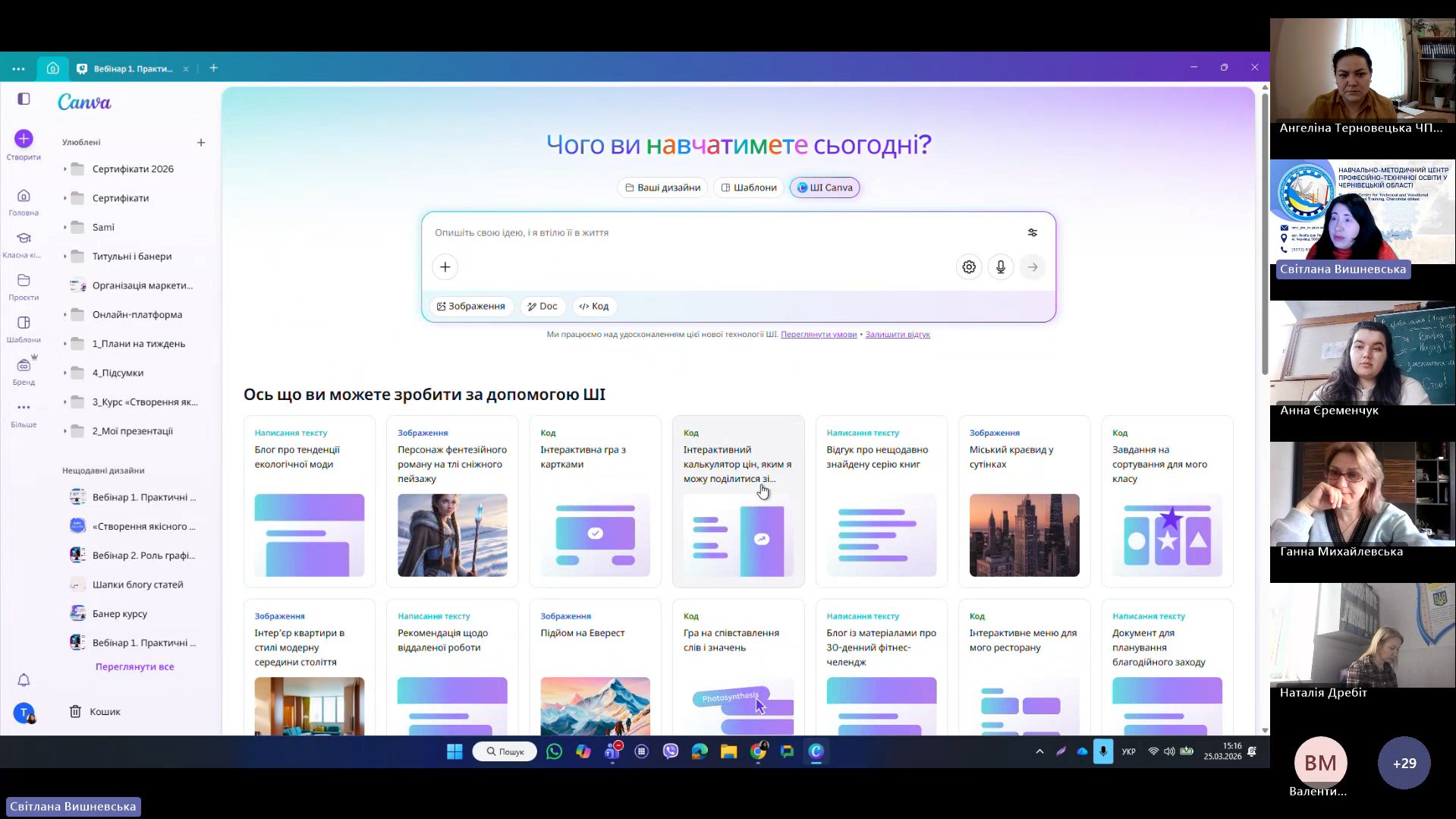1456x819 pixels.
Task: Open the Projects section in sidebar
Action: coord(24,286)
